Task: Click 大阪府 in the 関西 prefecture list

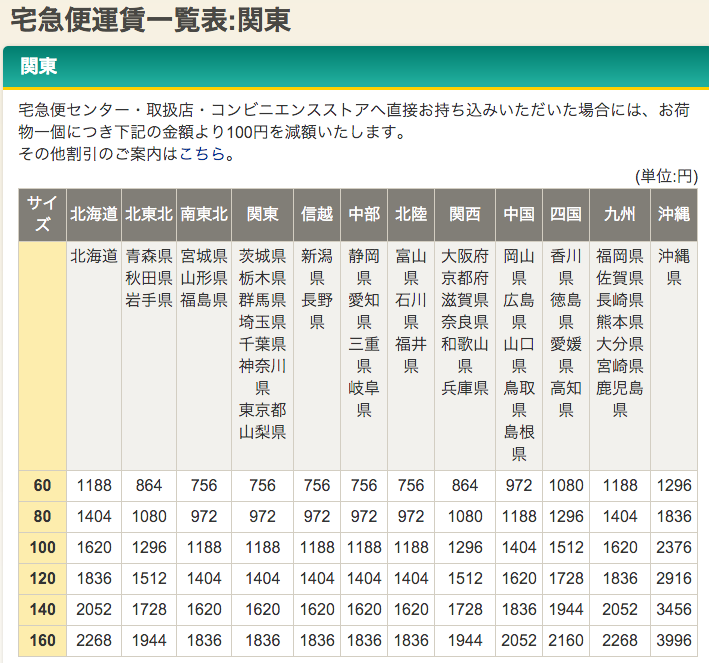Action: tap(465, 256)
